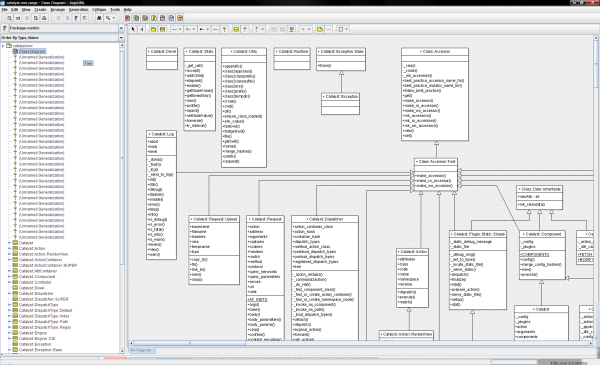This screenshot has height=365, width=600.
Task: Pick the Association End tool
Action: 216,29
